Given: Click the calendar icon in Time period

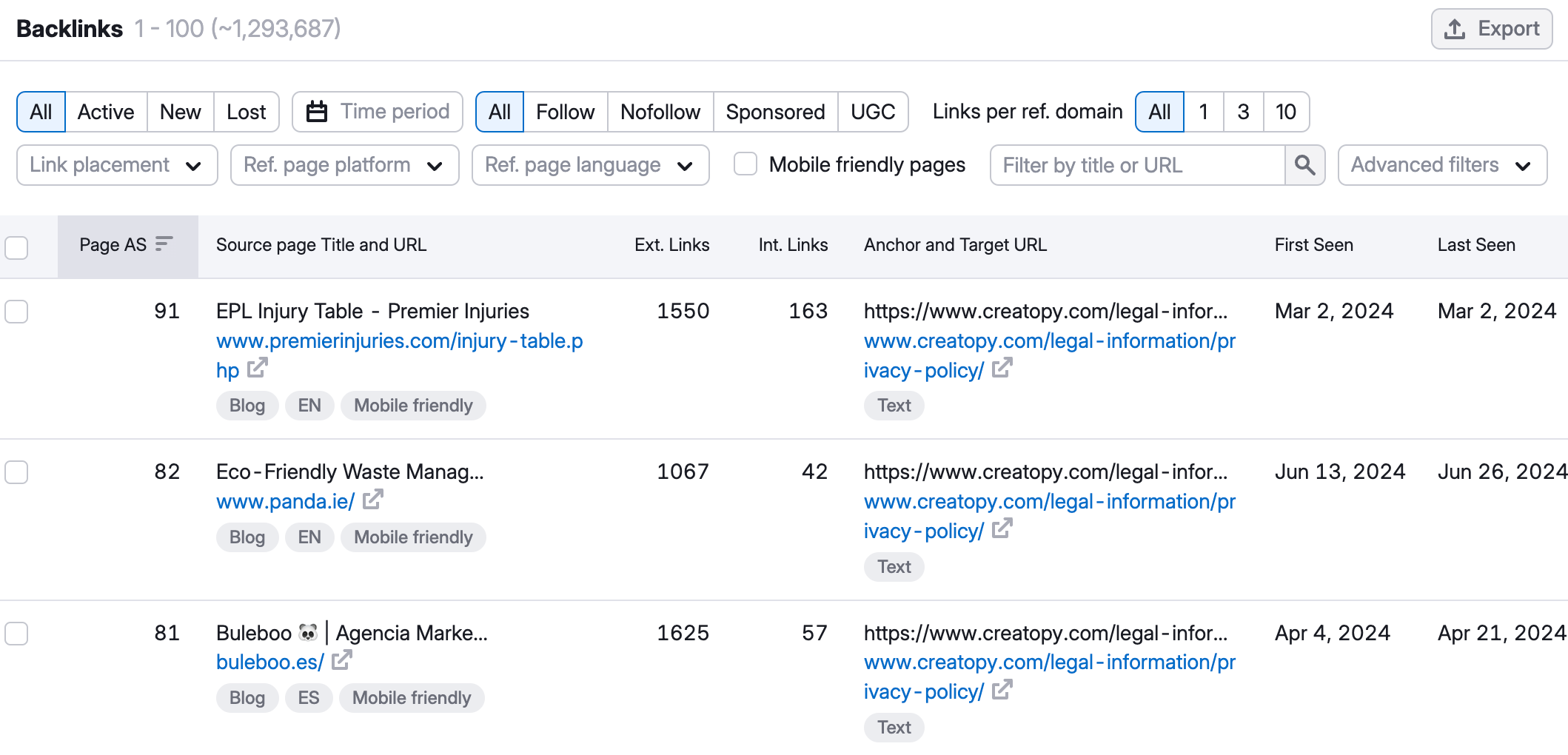Looking at the screenshot, I should (x=317, y=112).
